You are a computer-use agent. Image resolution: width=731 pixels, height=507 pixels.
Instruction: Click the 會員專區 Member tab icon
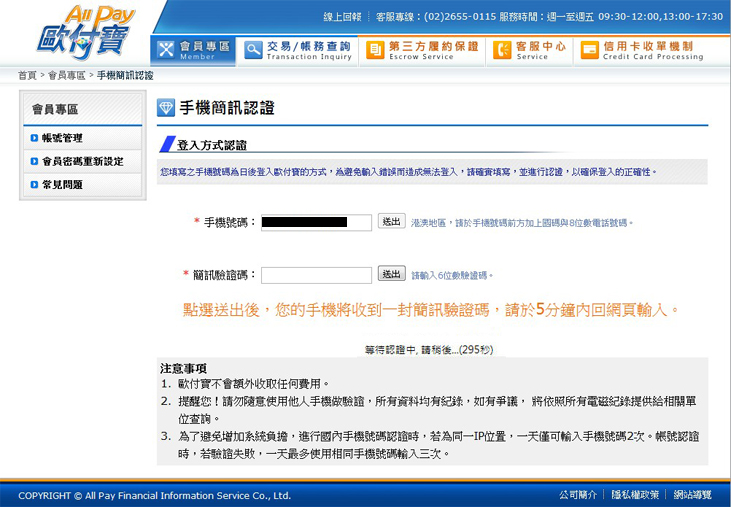point(165,49)
